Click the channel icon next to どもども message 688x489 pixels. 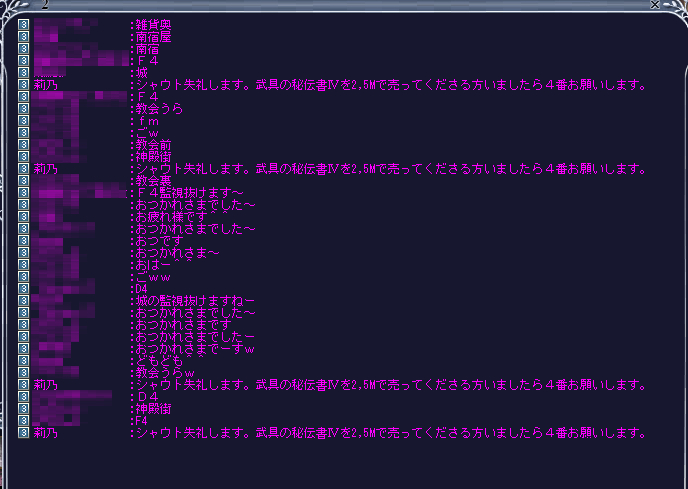pos(23,361)
